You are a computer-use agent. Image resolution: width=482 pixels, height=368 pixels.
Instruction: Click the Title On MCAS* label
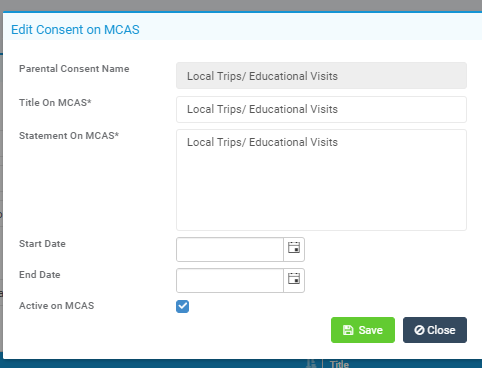pyautogui.click(x=55, y=103)
